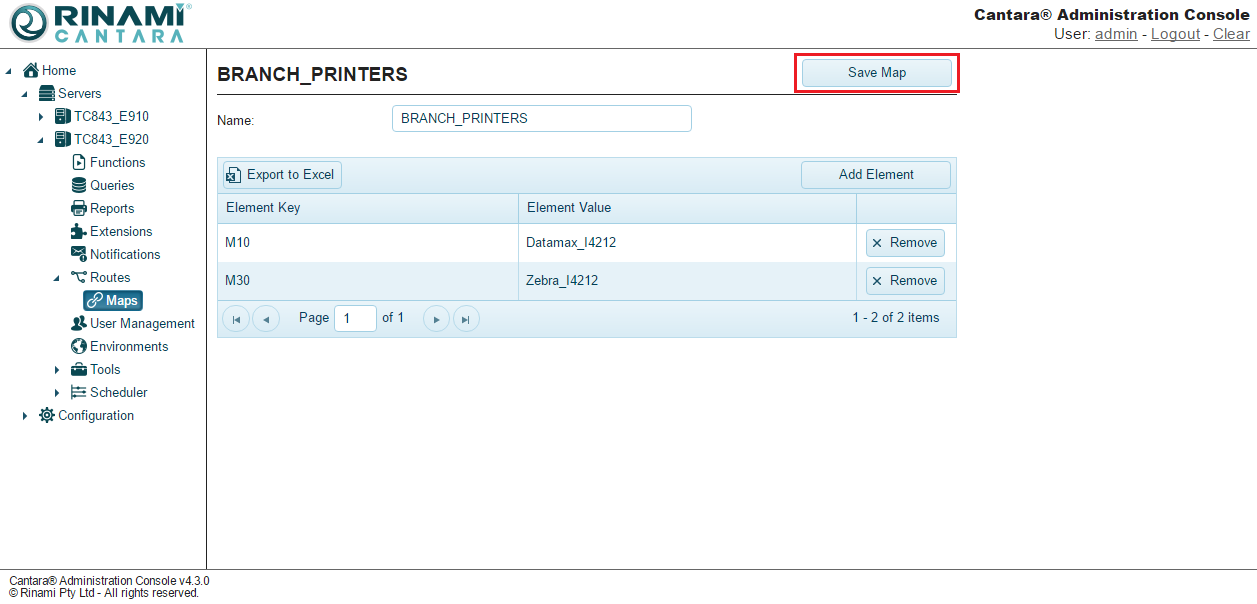
Task: Remove the M10 Datamax_I4212 element
Action: coord(904,243)
